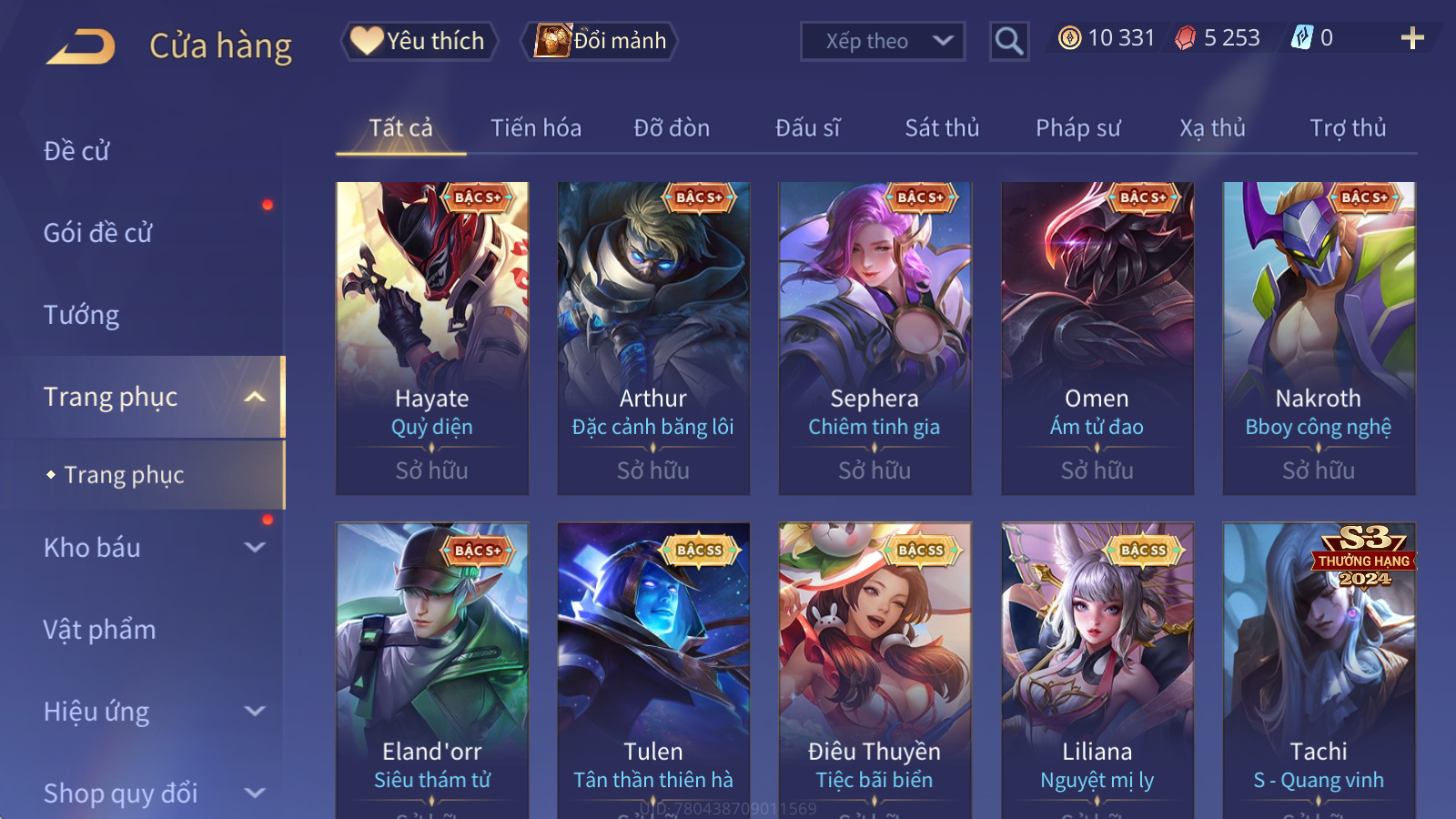Open the search magnifier icon

coord(1009,41)
